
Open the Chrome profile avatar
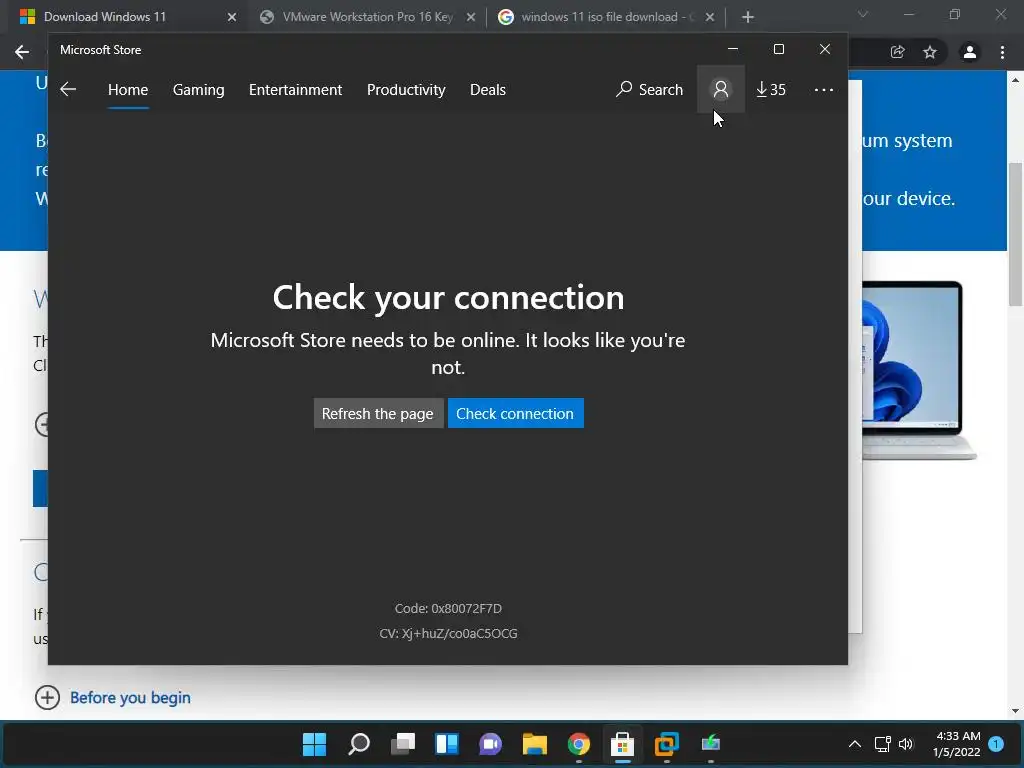(x=970, y=52)
